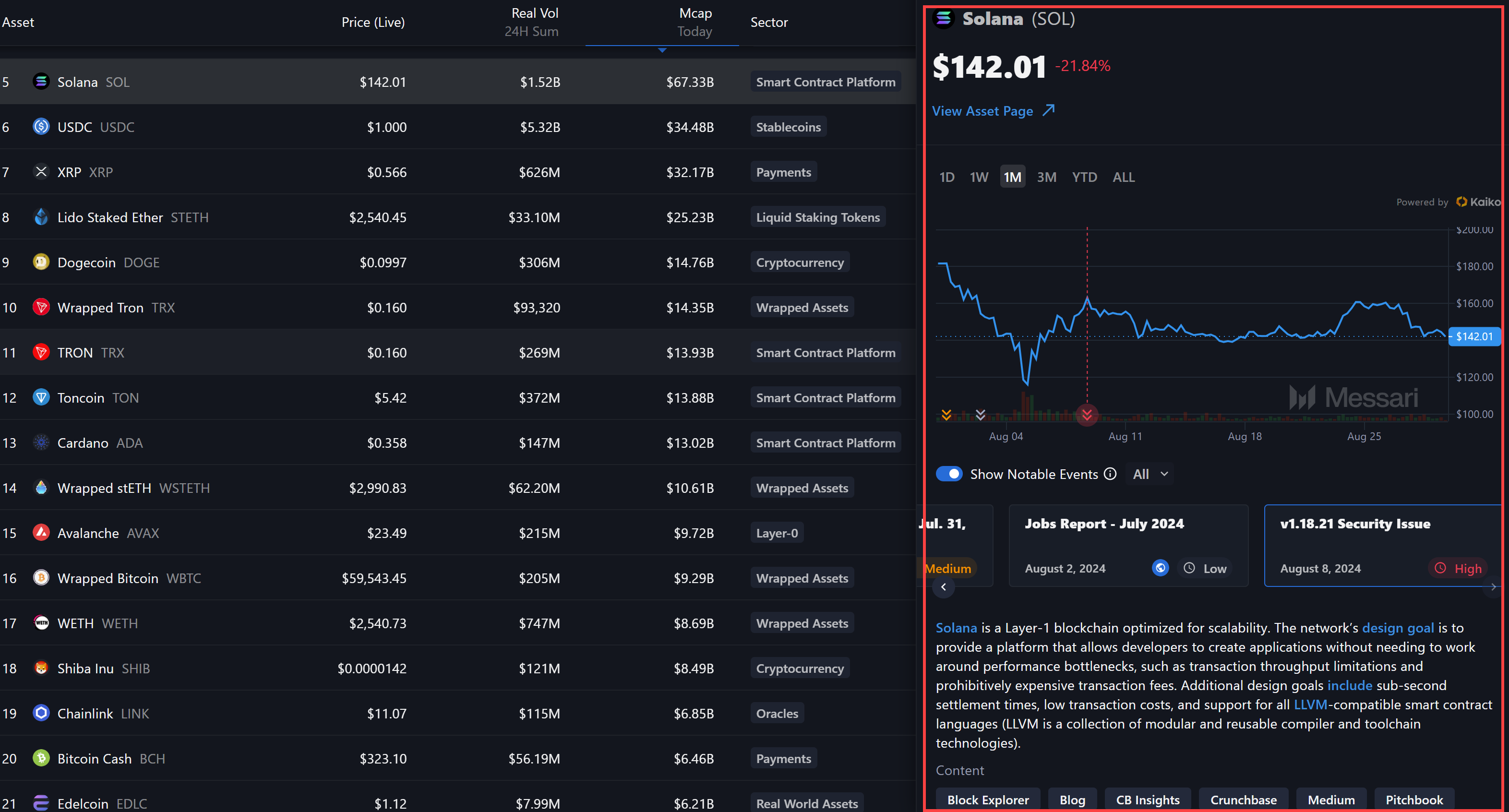
Task: Click the Cardano icon
Action: [41, 442]
